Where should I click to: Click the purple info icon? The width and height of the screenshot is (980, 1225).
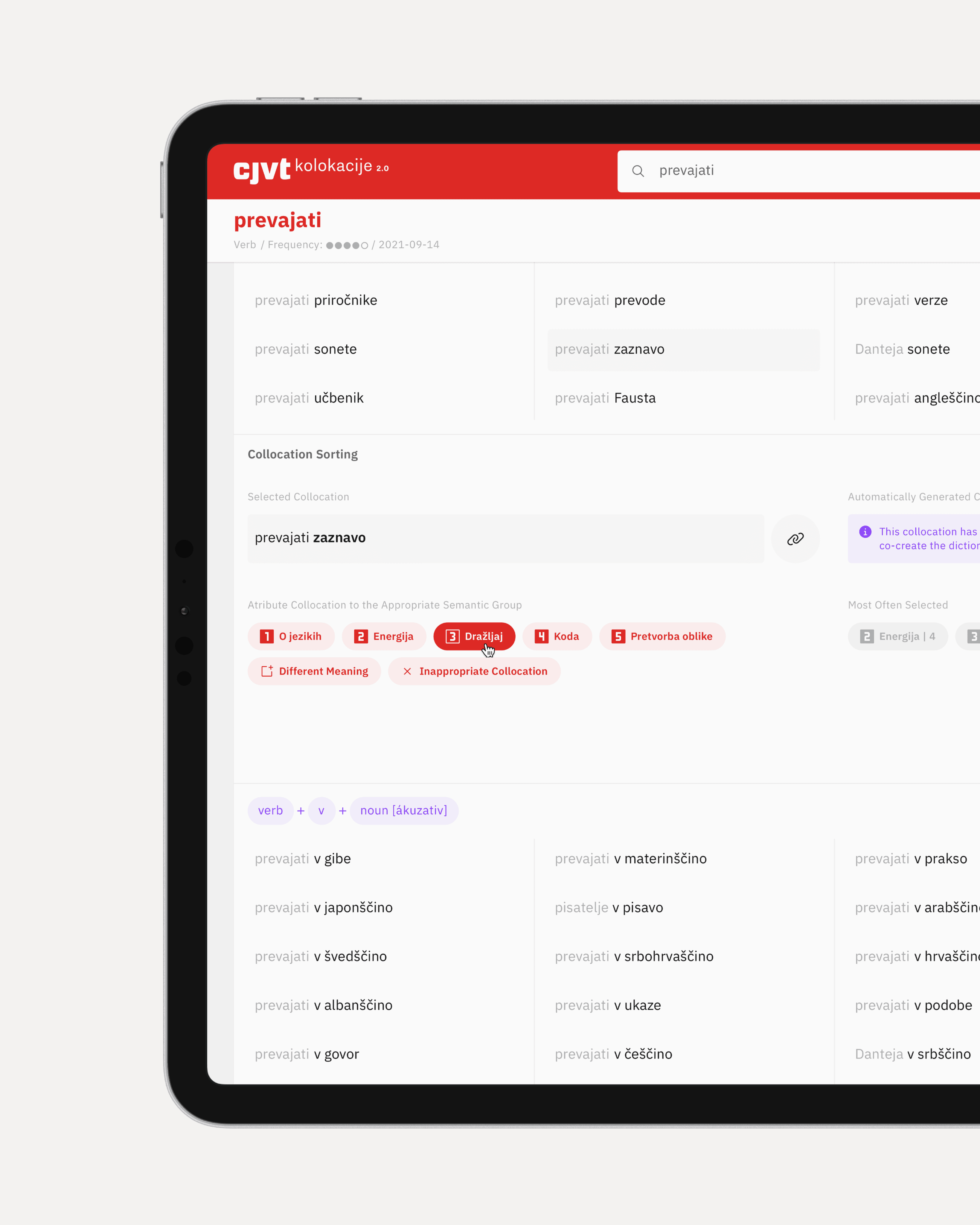tap(865, 532)
